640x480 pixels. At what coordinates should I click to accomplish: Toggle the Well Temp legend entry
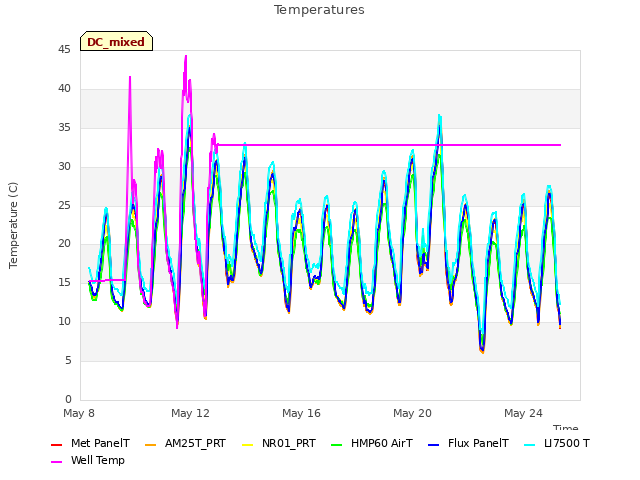click(88, 460)
